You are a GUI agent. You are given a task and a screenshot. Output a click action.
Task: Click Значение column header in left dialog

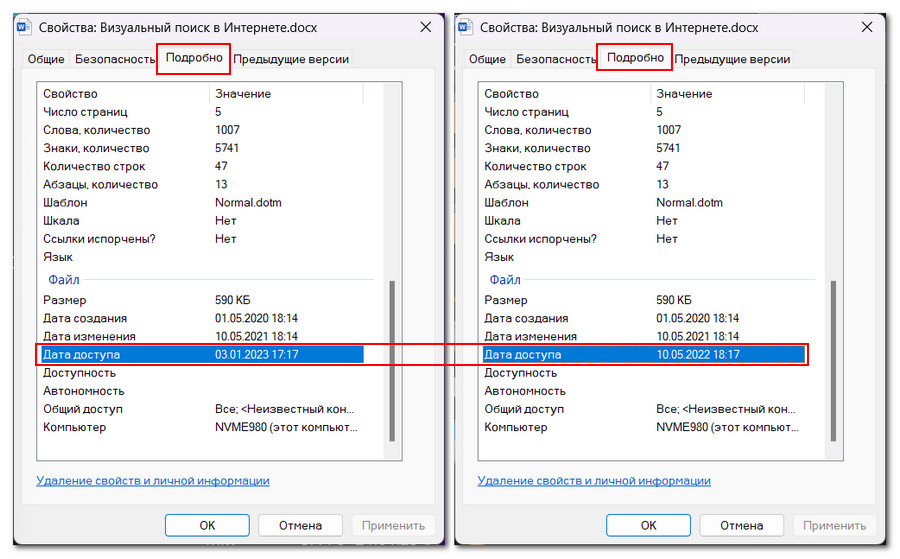[286, 94]
